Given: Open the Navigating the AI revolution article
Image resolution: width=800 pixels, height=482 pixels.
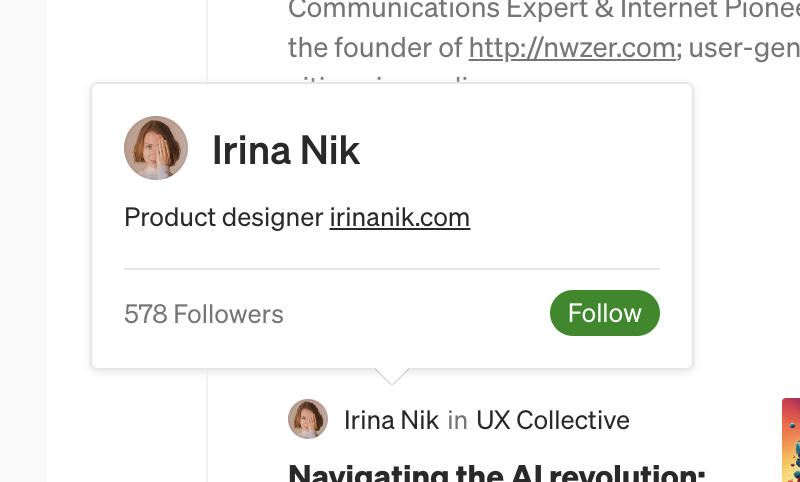Looking at the screenshot, I should 496,472.
